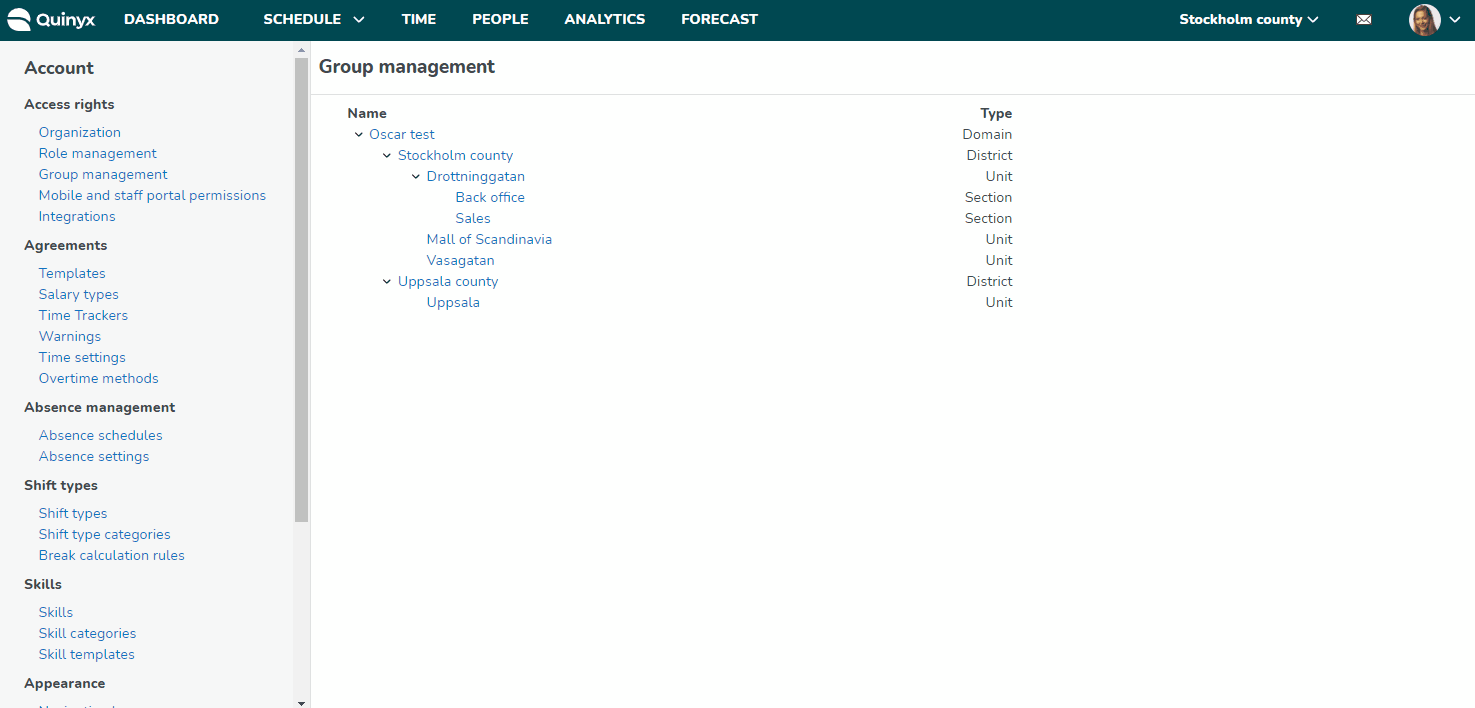Open the Shift type categories link
The width and height of the screenshot is (1475, 708).
(x=105, y=534)
